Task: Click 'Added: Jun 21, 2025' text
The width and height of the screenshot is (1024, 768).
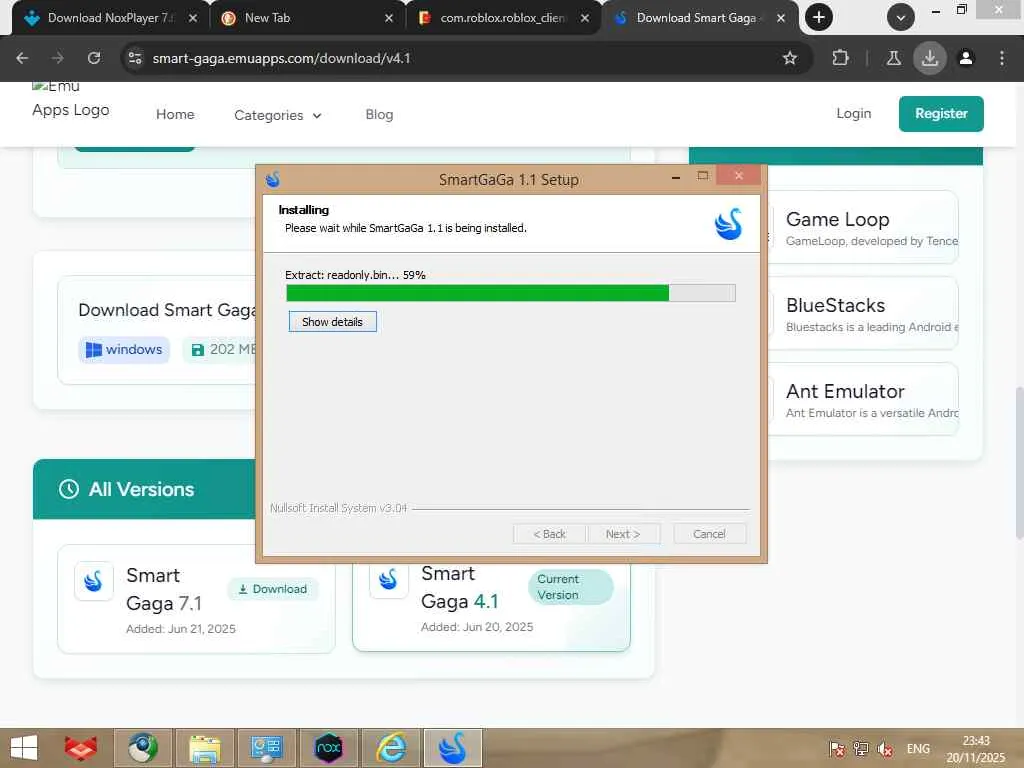Action: pos(181,629)
